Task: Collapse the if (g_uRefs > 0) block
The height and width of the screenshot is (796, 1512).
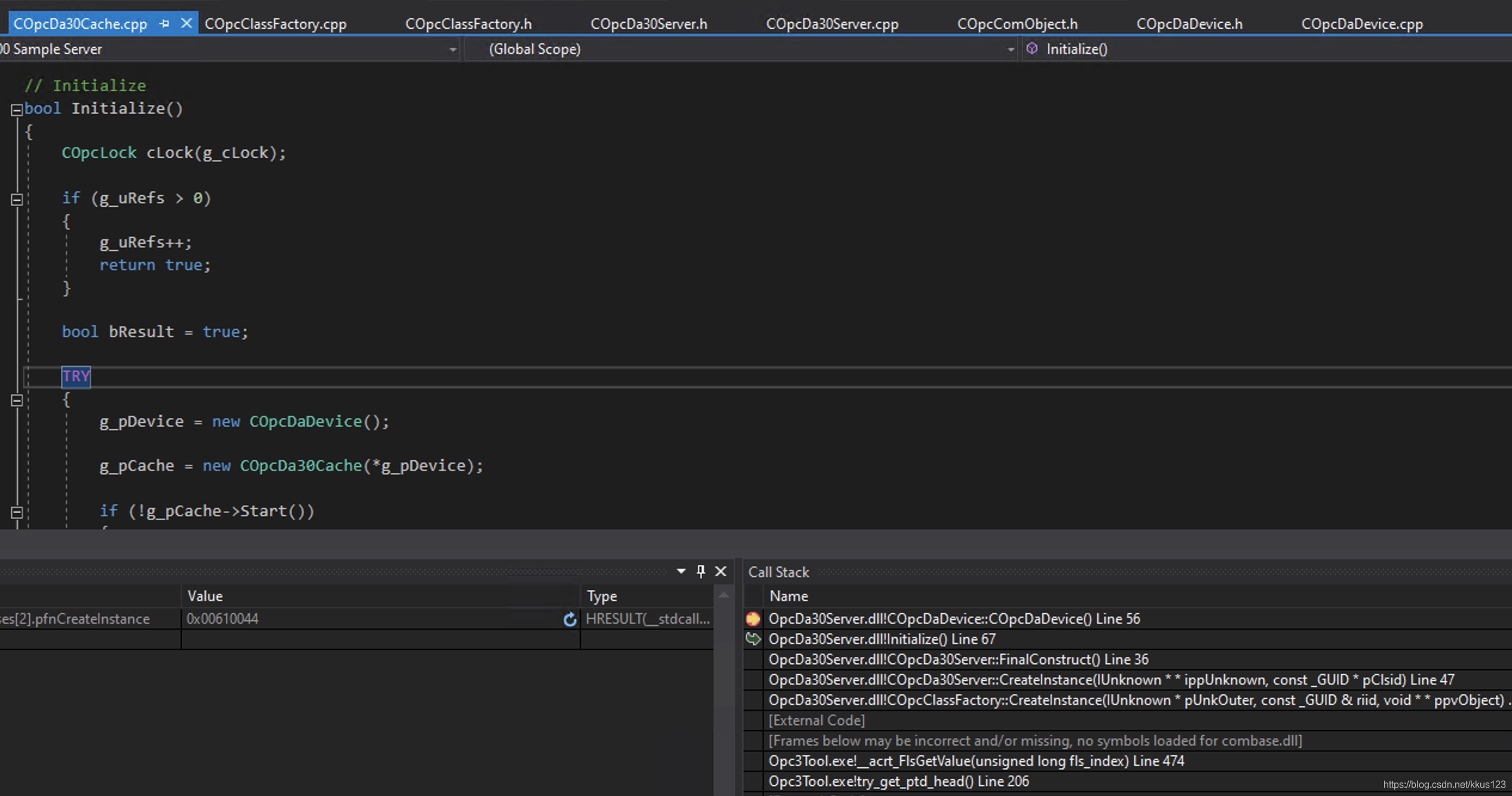Action: pos(17,200)
